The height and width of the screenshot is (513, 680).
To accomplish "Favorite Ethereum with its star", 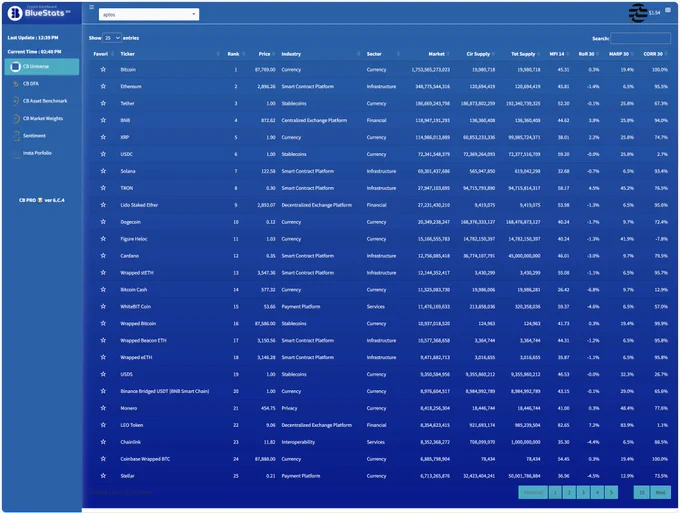I will pos(103,86).
